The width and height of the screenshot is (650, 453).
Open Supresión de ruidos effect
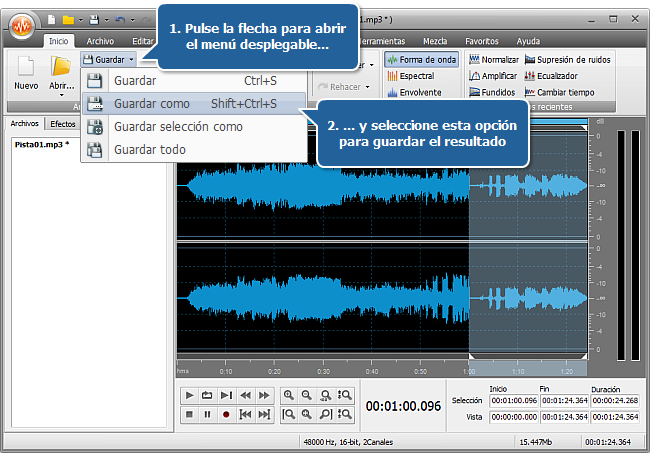click(x=568, y=60)
